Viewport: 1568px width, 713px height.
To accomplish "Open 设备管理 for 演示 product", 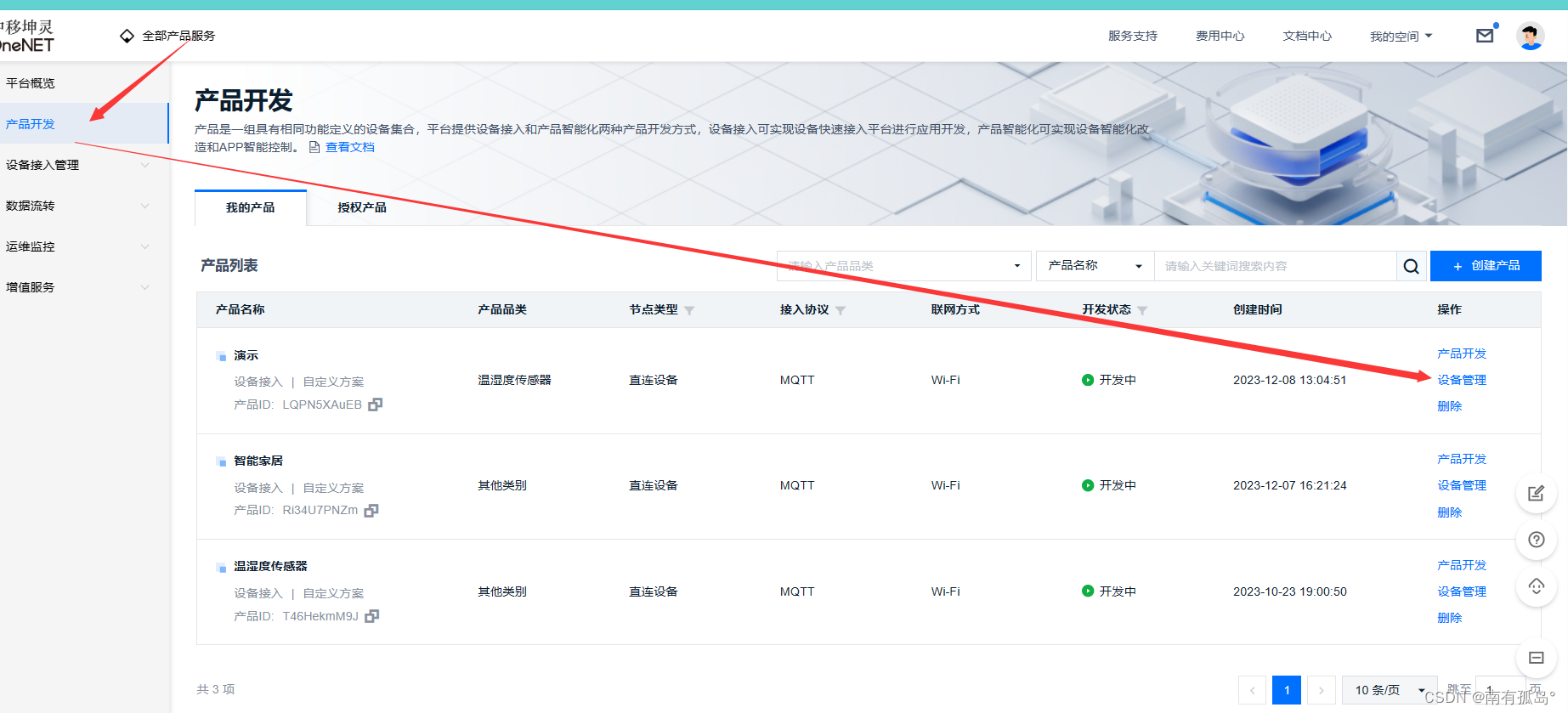I will [1462, 380].
